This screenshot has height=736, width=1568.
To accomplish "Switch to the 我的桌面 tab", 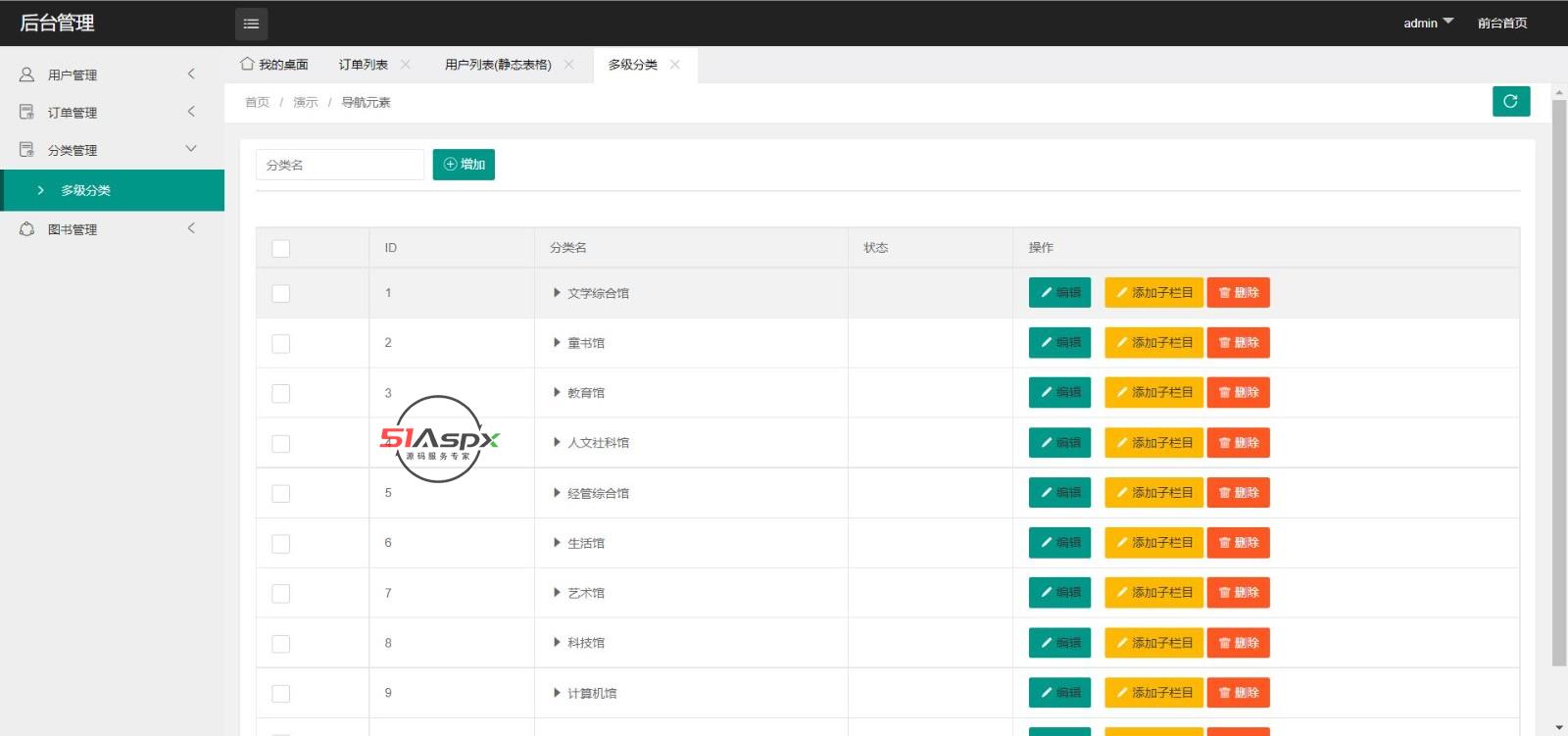I will click(x=275, y=65).
